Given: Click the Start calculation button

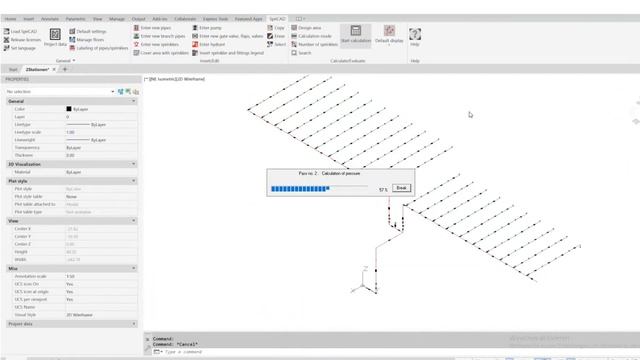Looking at the screenshot, I should 356,35.
